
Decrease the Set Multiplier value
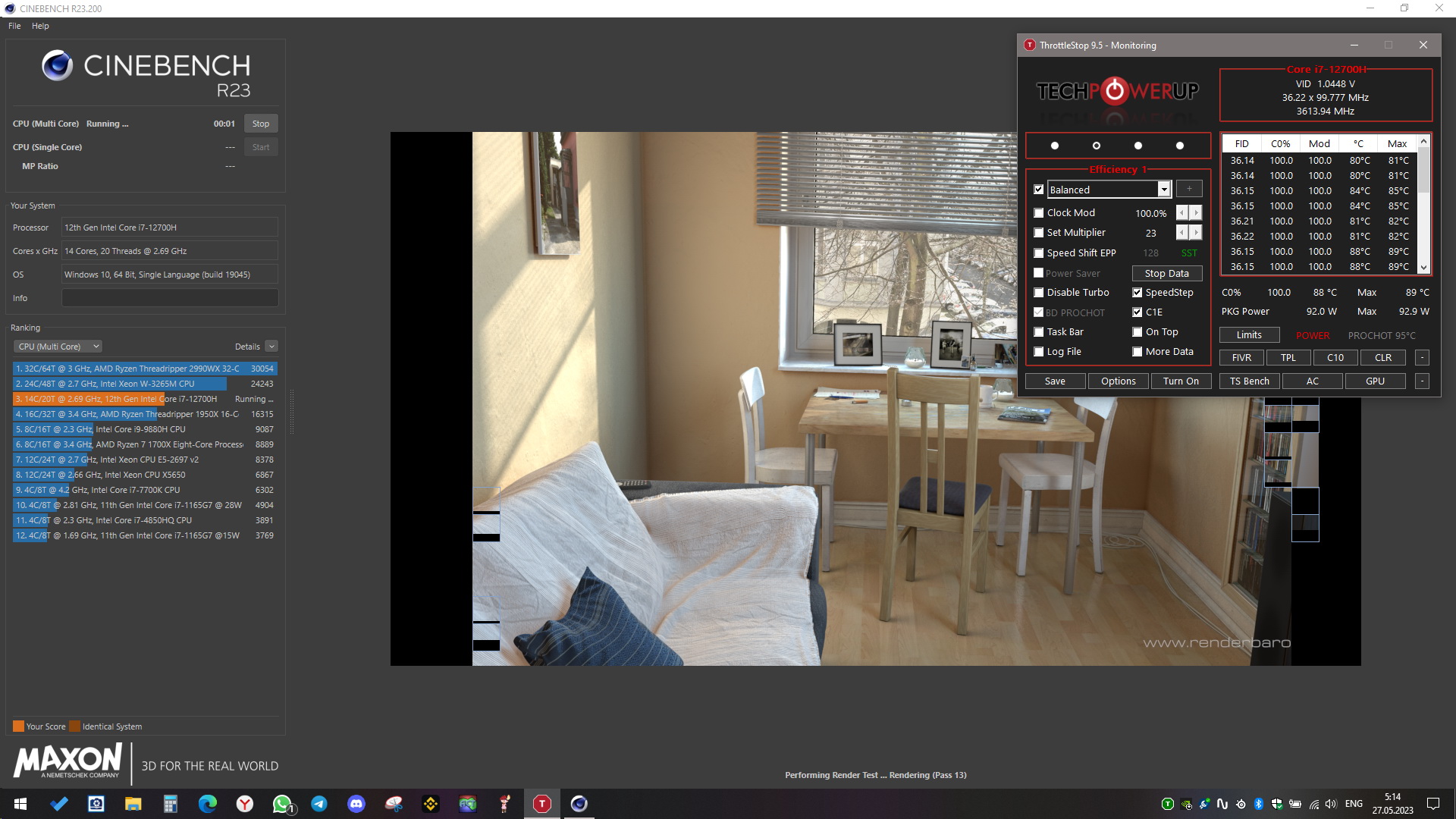pos(1181,233)
